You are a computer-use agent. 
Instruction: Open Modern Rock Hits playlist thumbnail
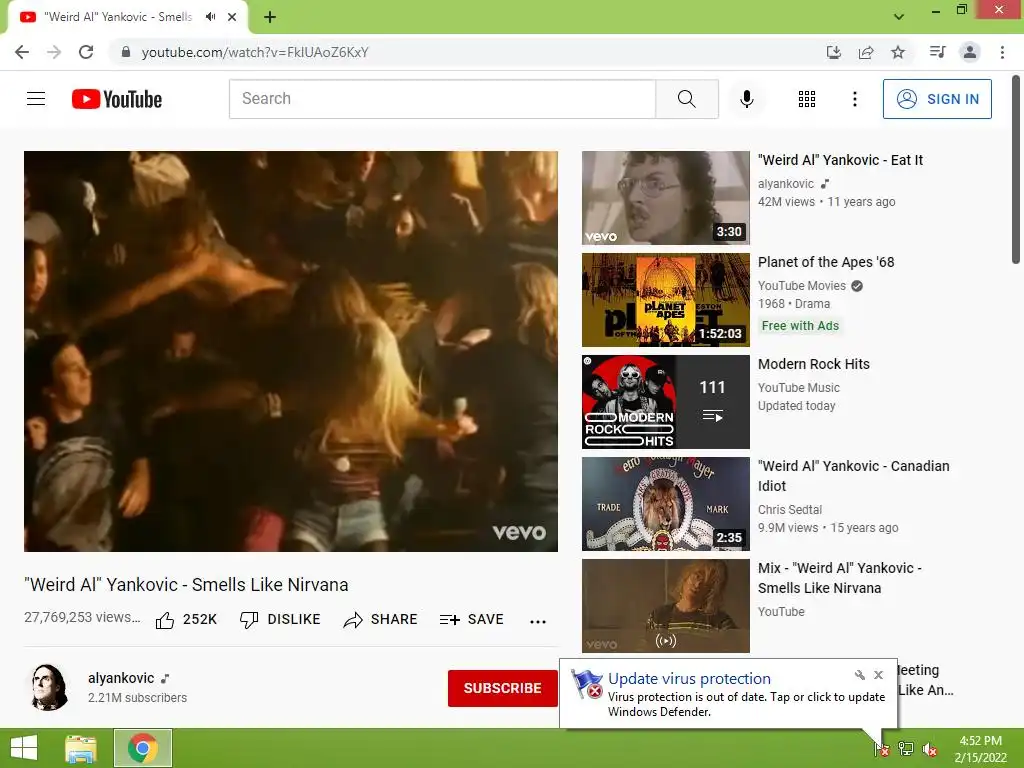pyautogui.click(x=665, y=402)
